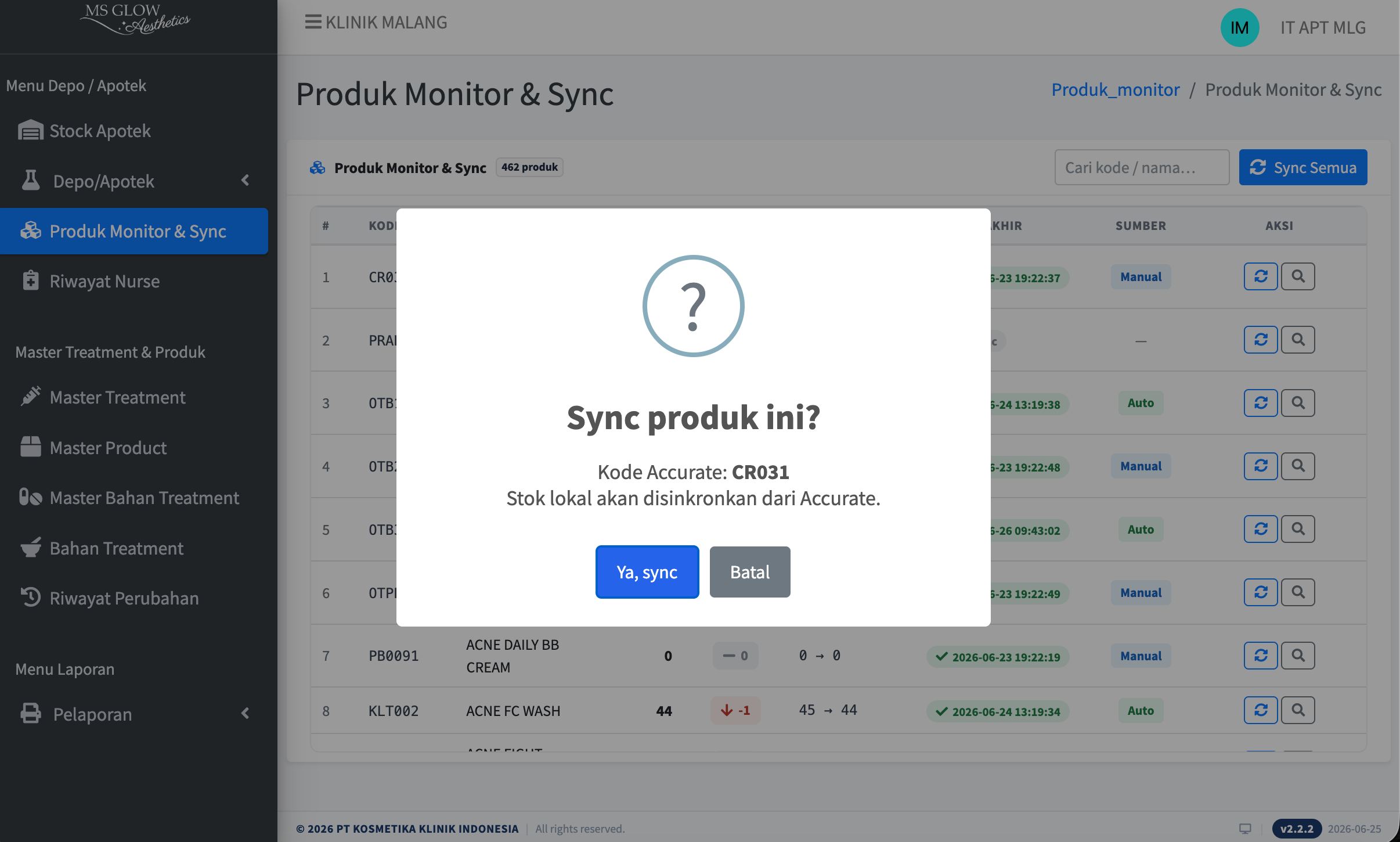Click the Auto badge in row 3

click(x=1141, y=403)
